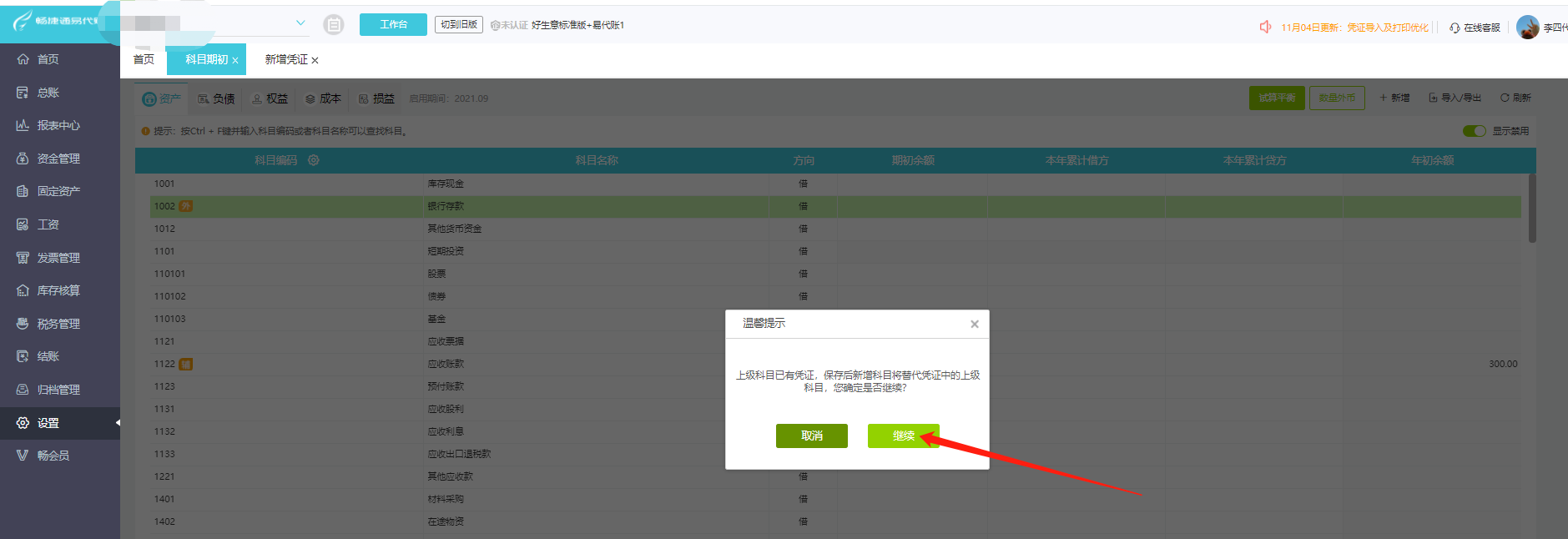Screen dimensions: 1568x539
Task: Click the gear icon beside 科目编码 header
Action: pos(314,160)
